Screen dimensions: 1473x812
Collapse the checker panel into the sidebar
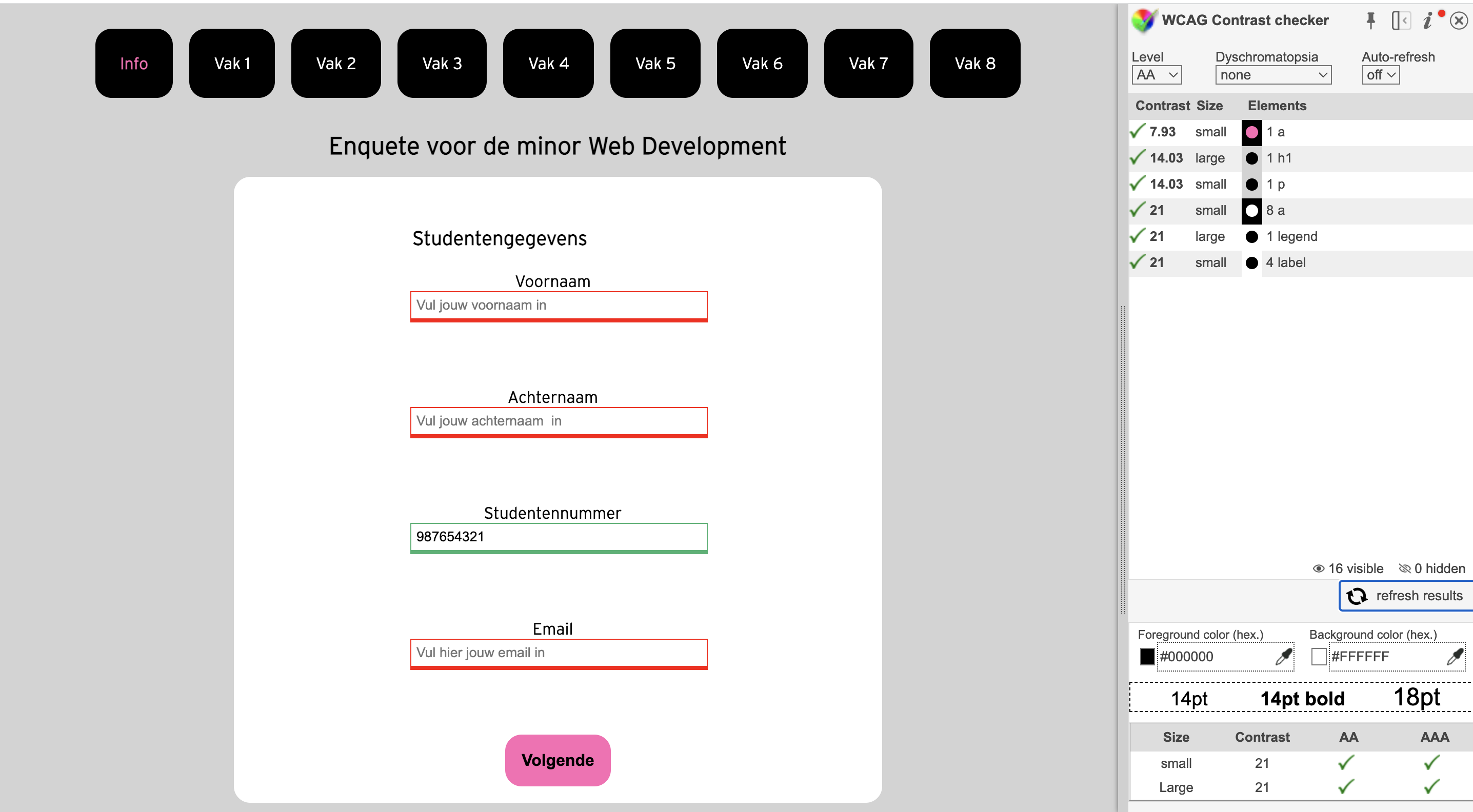click(1401, 20)
